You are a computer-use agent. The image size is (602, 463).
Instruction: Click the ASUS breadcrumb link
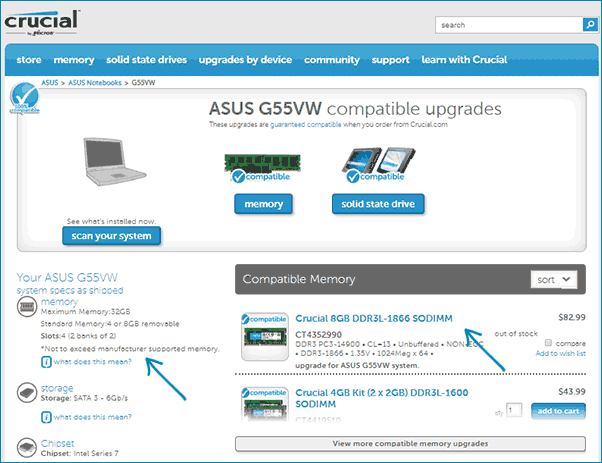point(50,83)
